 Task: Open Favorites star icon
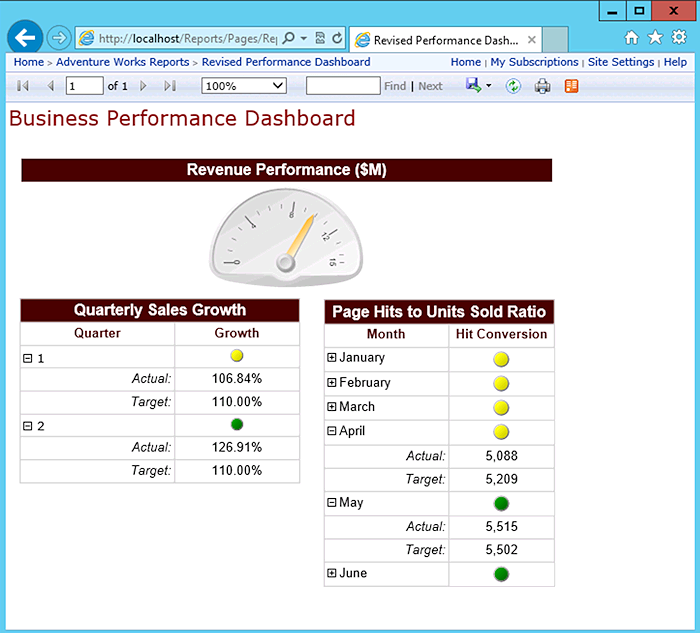coord(655,37)
